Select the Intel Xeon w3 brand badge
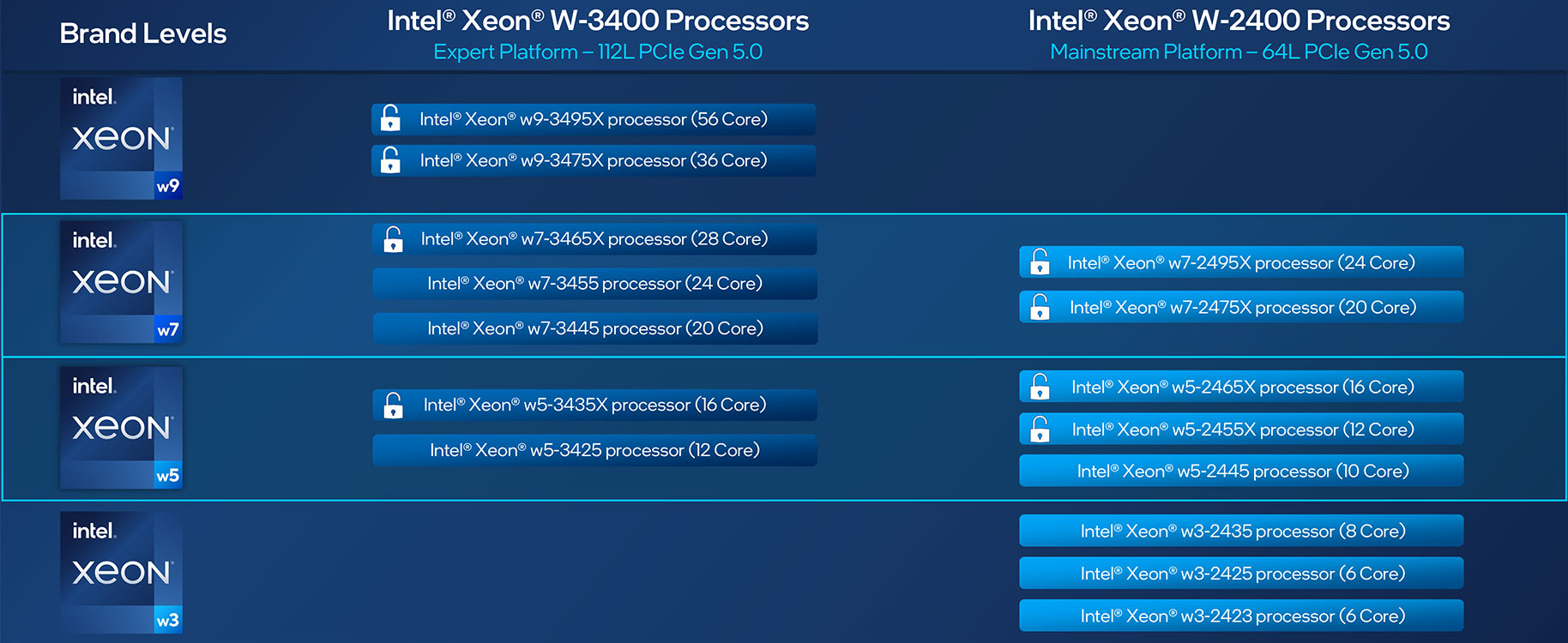This screenshot has width=1568, height=643. [121, 573]
